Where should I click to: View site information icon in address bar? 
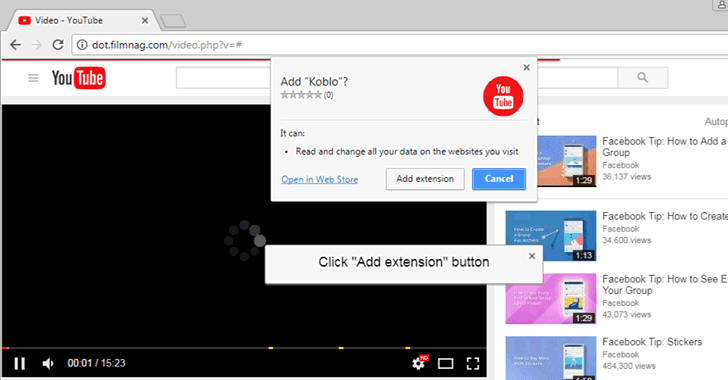click(82, 45)
